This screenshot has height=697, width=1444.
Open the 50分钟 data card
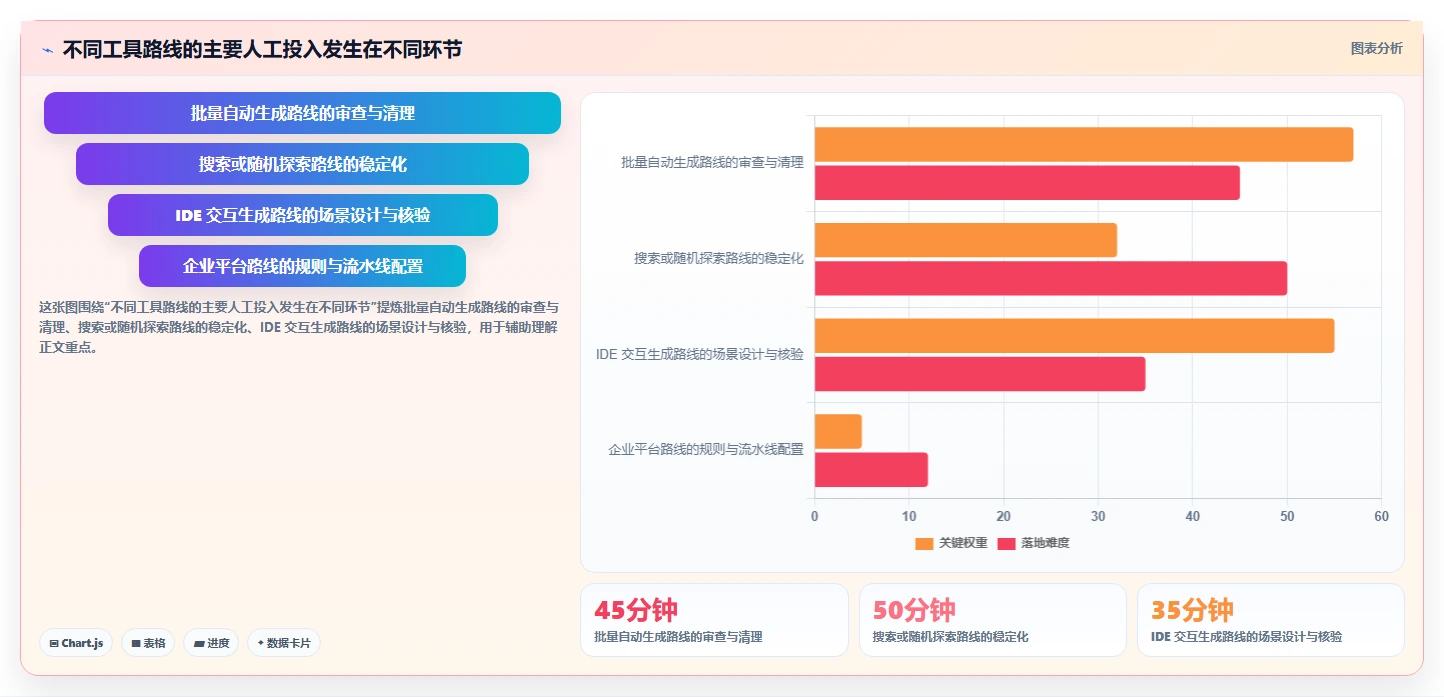click(x=993, y=620)
